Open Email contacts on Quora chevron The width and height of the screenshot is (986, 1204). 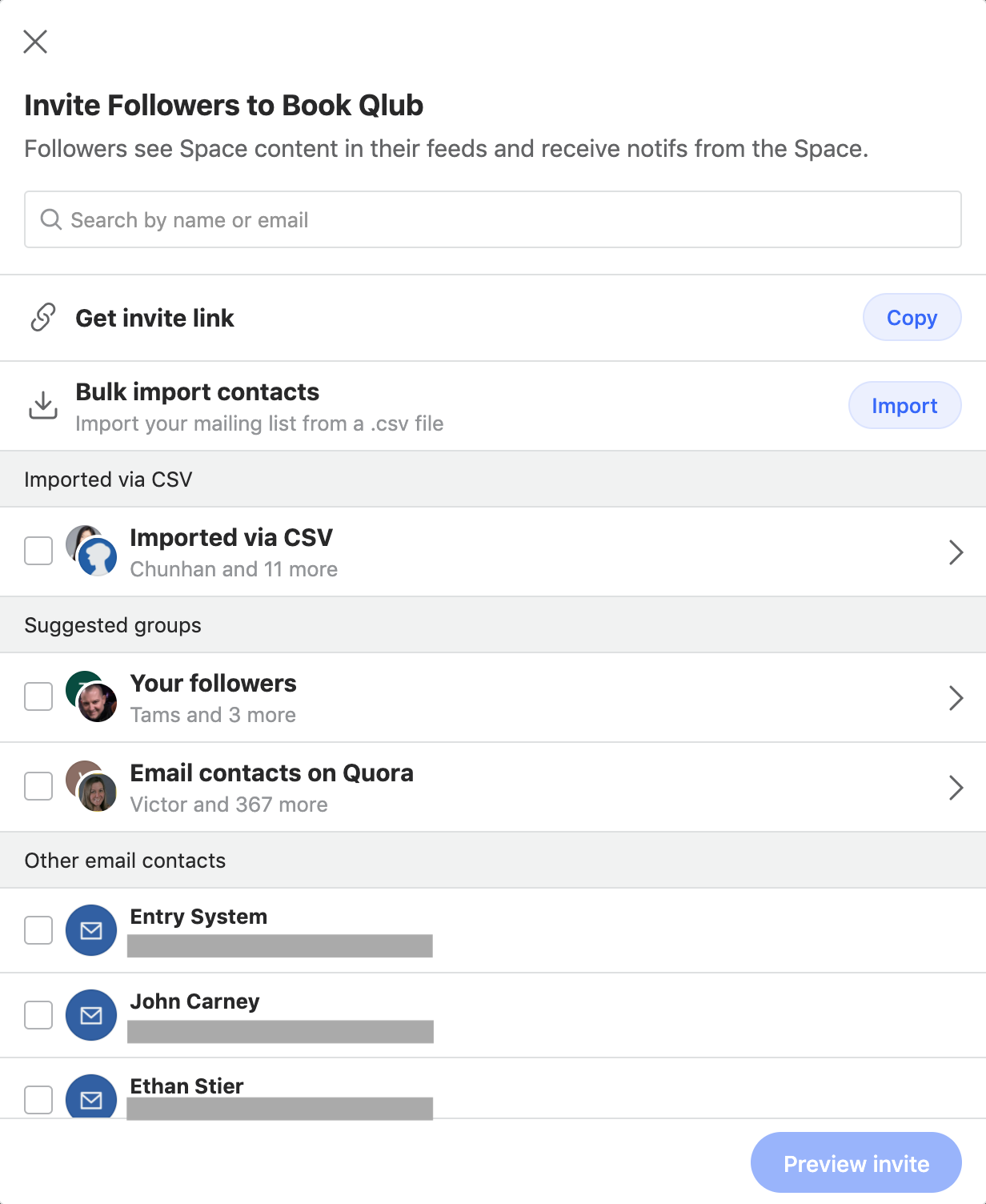(956, 788)
